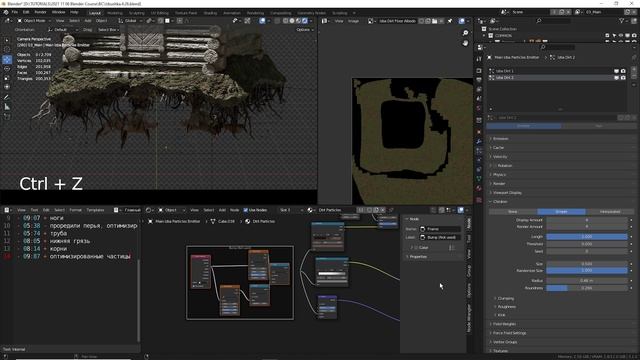Screen dimensions: 640x360
Task: Toggle Use Nodes checkbox
Action: coord(246,210)
